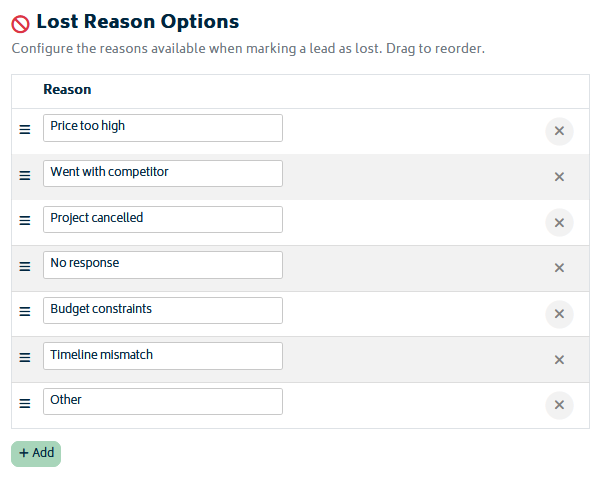
Task: Grab drag handle for 'Price too high'
Action: click(25, 130)
